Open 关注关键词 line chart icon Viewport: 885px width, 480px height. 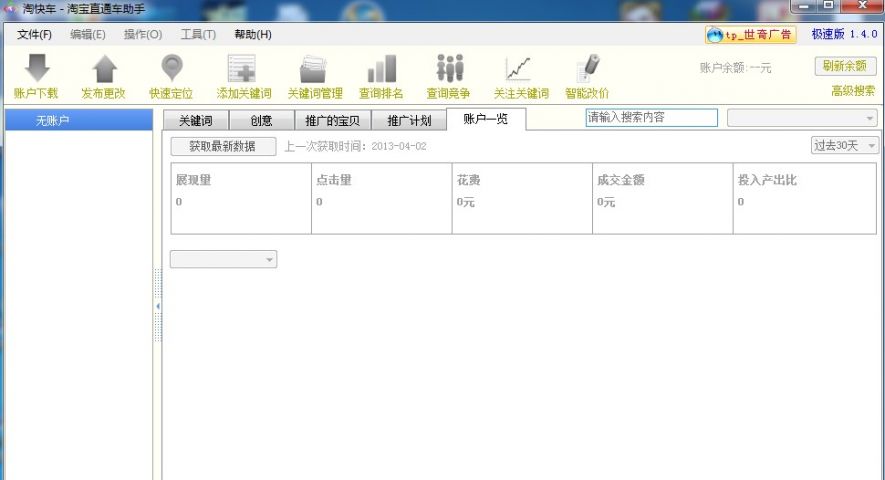520,68
